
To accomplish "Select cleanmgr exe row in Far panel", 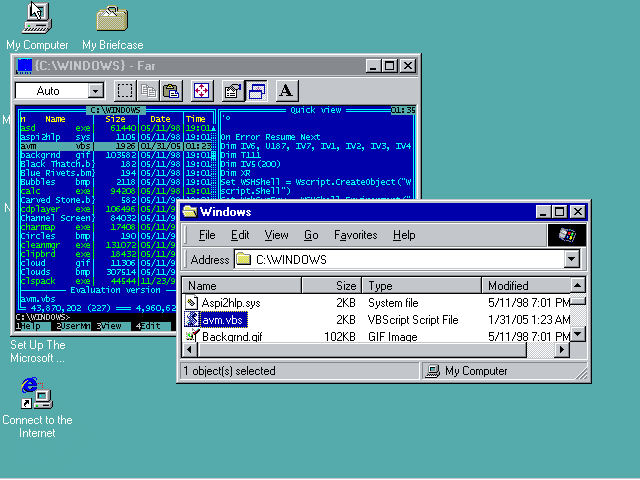I will pos(98,244).
